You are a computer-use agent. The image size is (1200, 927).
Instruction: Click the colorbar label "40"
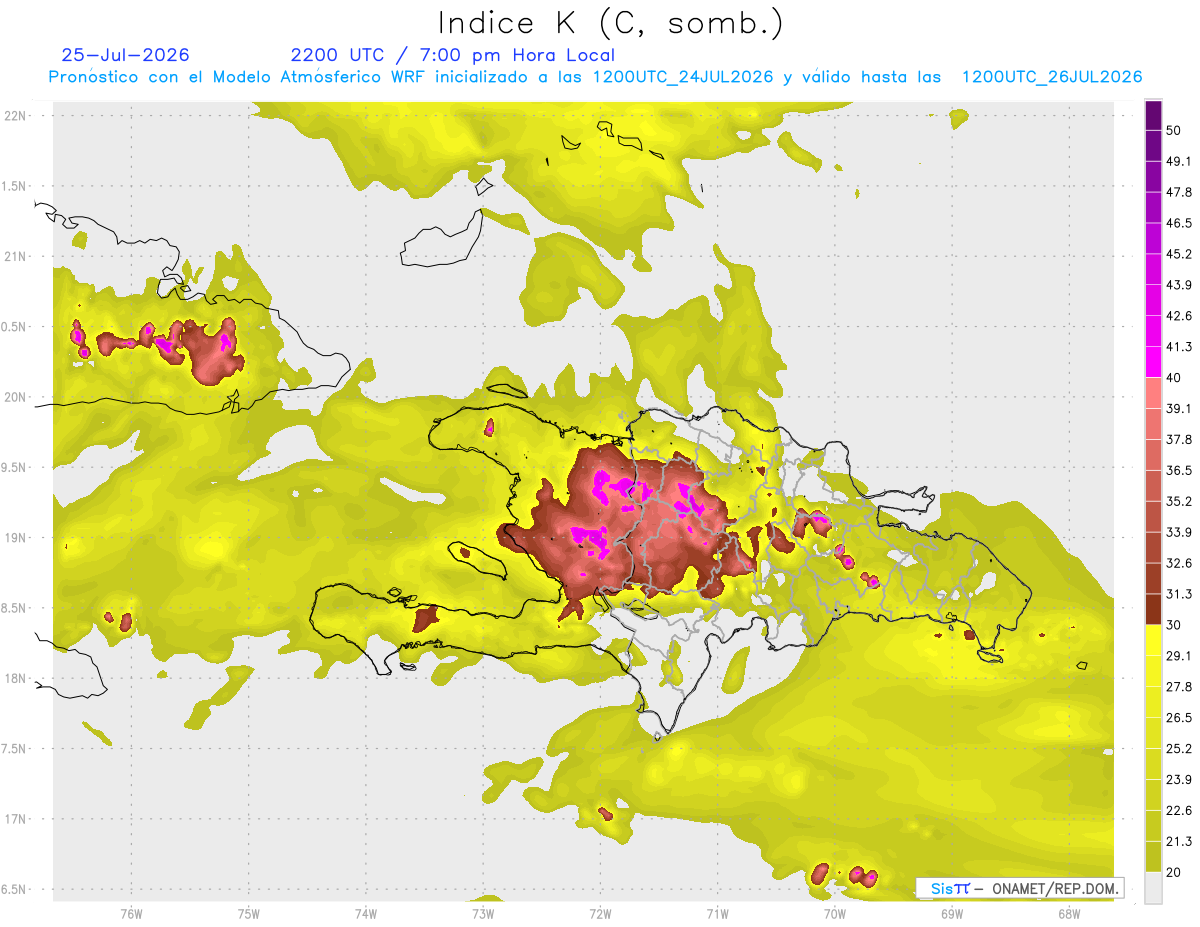click(x=1174, y=378)
